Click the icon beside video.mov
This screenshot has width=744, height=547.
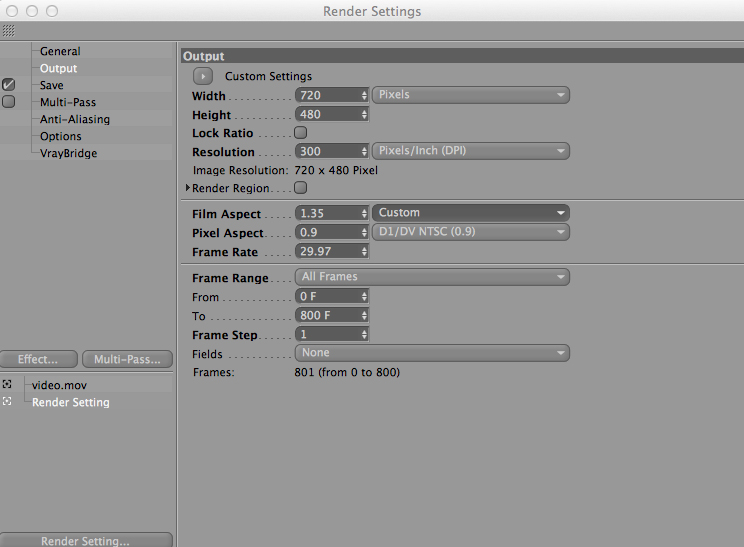[x=7, y=384]
